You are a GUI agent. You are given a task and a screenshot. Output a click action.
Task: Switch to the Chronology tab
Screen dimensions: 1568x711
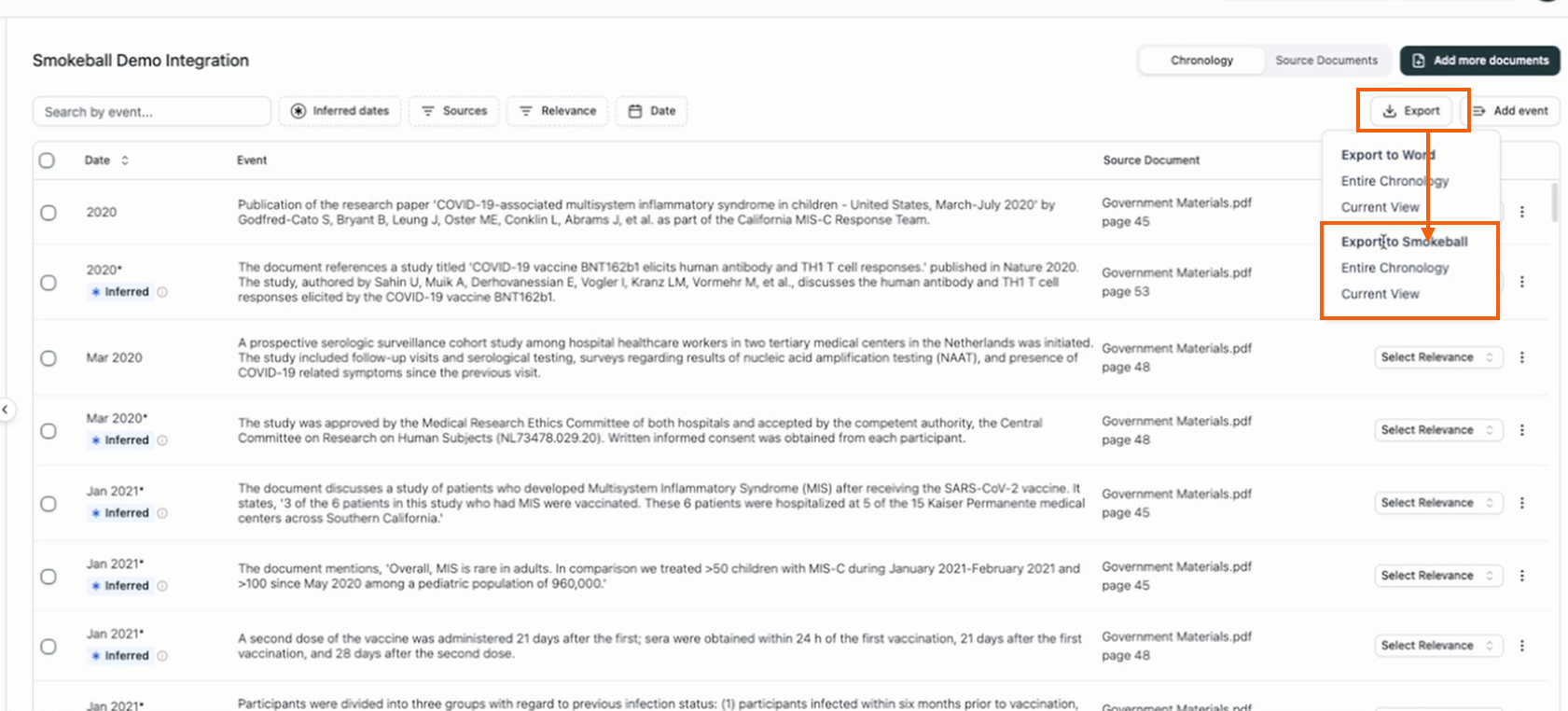pos(1201,61)
